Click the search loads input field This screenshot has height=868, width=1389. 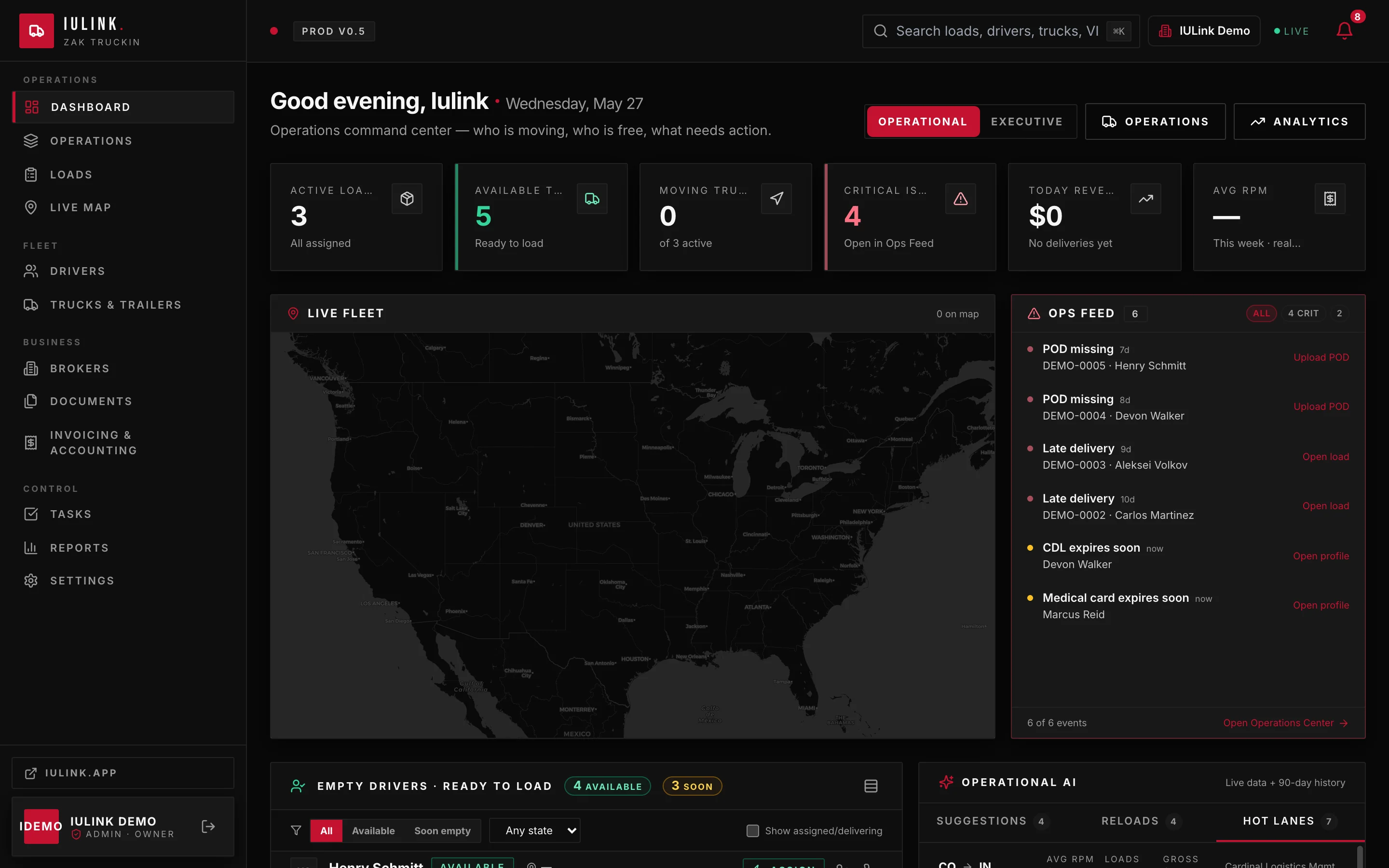[1001, 31]
